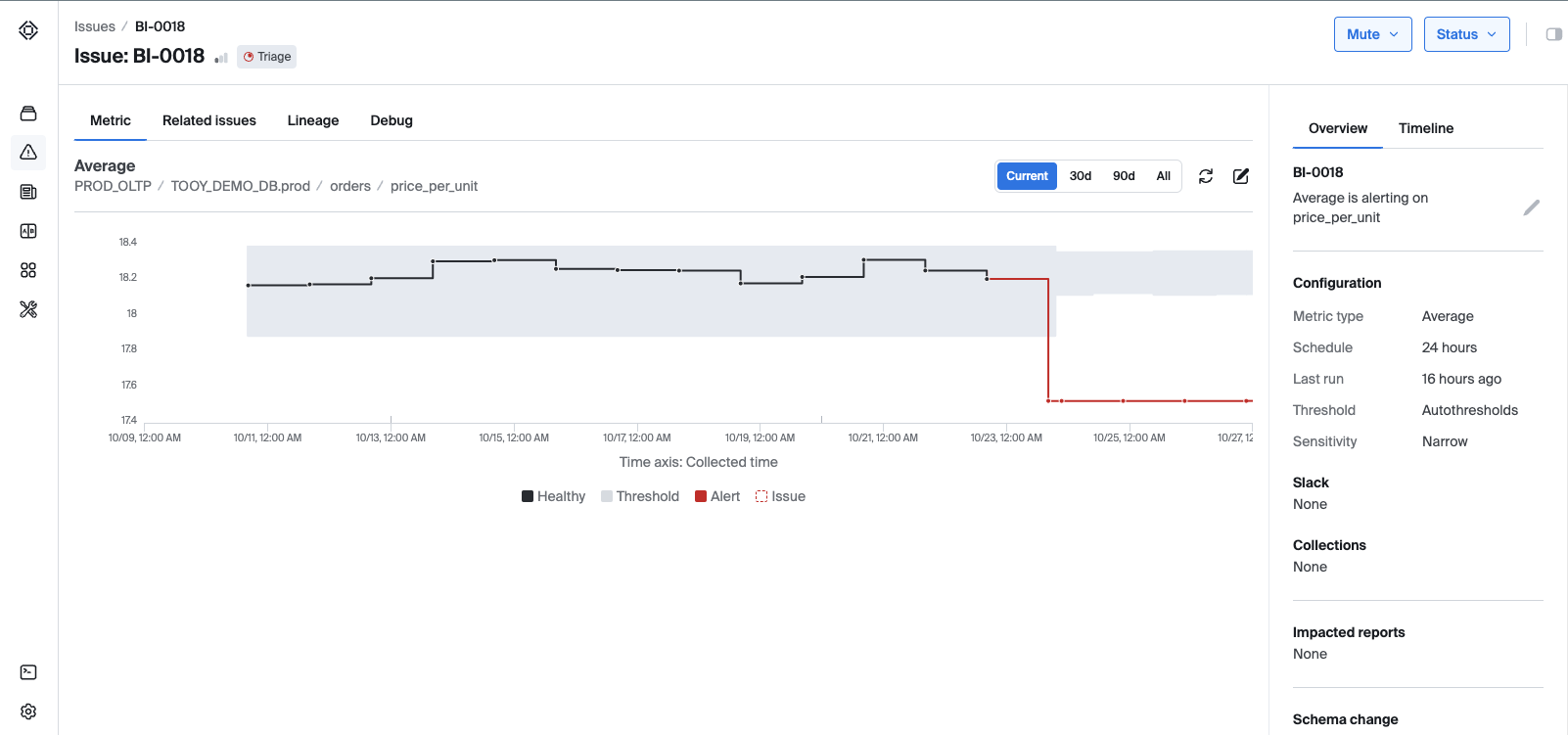Switch to the Overview tab
Viewport: 1568px width, 735px height.
(x=1338, y=128)
